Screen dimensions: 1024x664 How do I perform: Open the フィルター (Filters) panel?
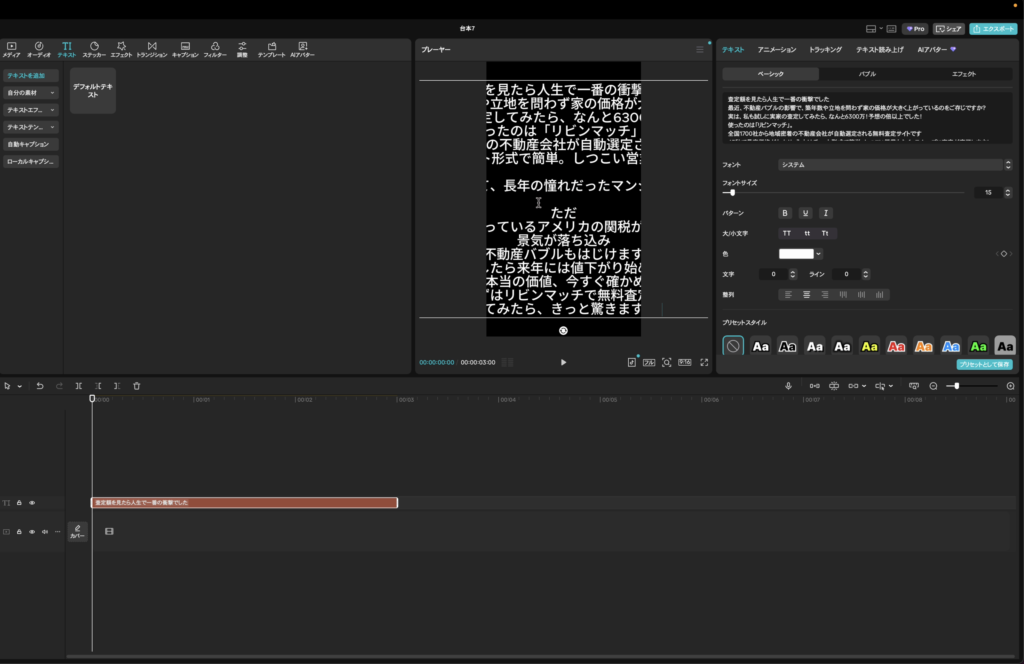[x=215, y=49]
